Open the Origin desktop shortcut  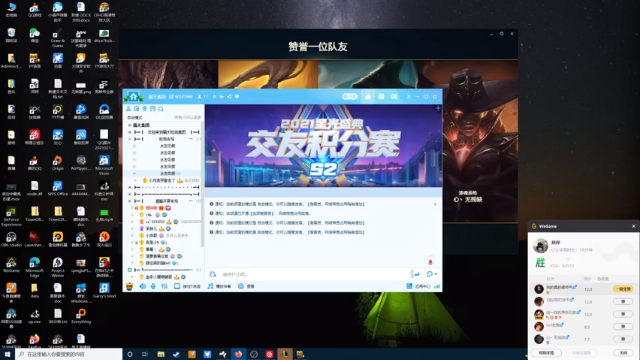[x=58, y=163]
